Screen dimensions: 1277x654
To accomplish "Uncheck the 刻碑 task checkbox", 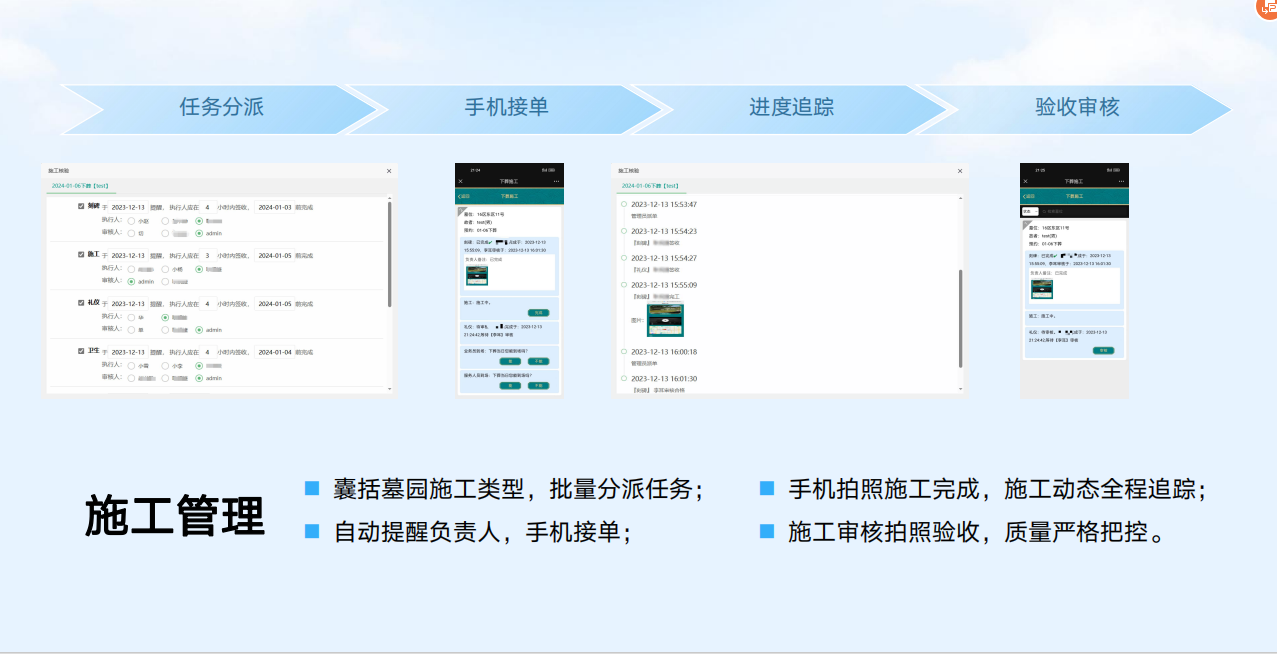I will tap(81, 206).
